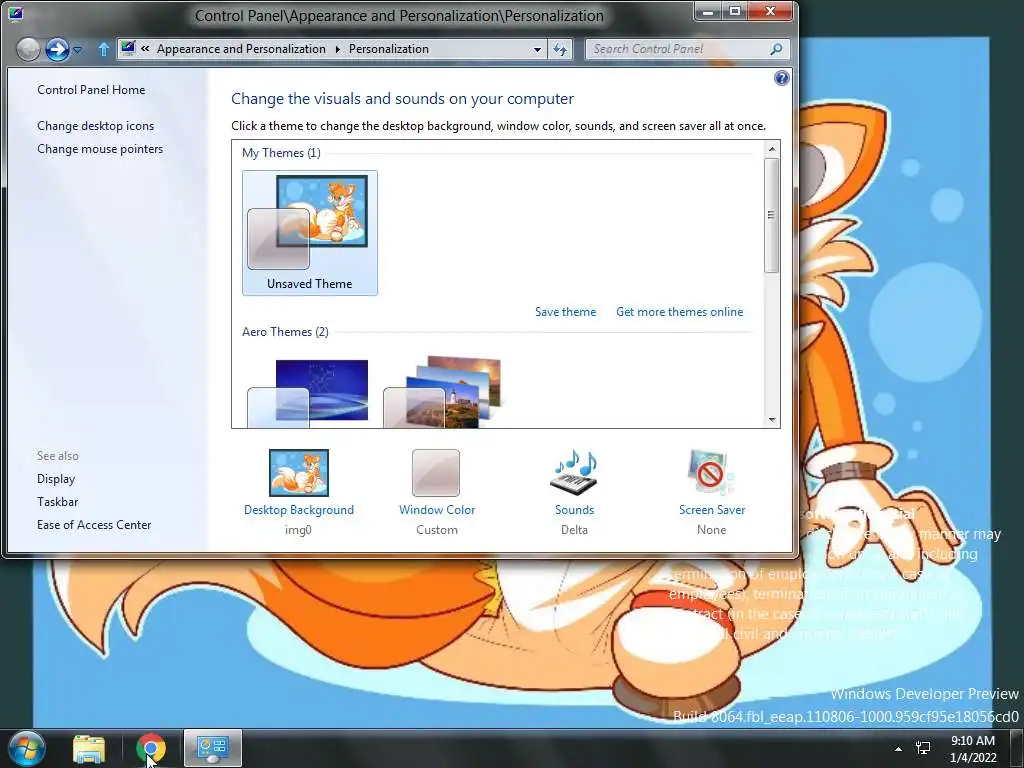Open Ease of Access Center
Screen dimensions: 1024x768
click(94, 525)
